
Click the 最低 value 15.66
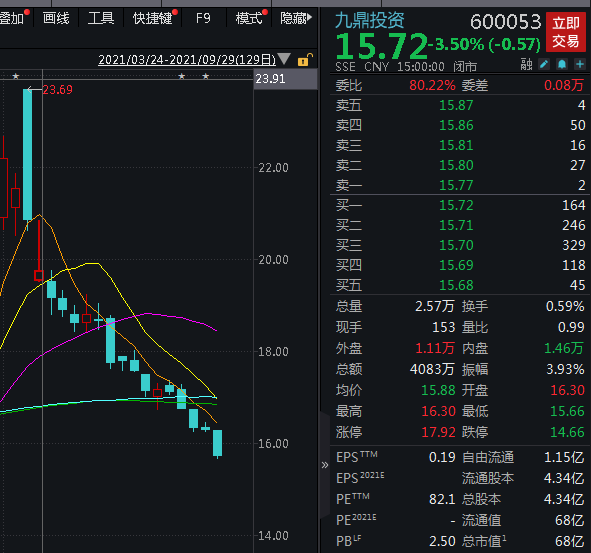point(568,411)
